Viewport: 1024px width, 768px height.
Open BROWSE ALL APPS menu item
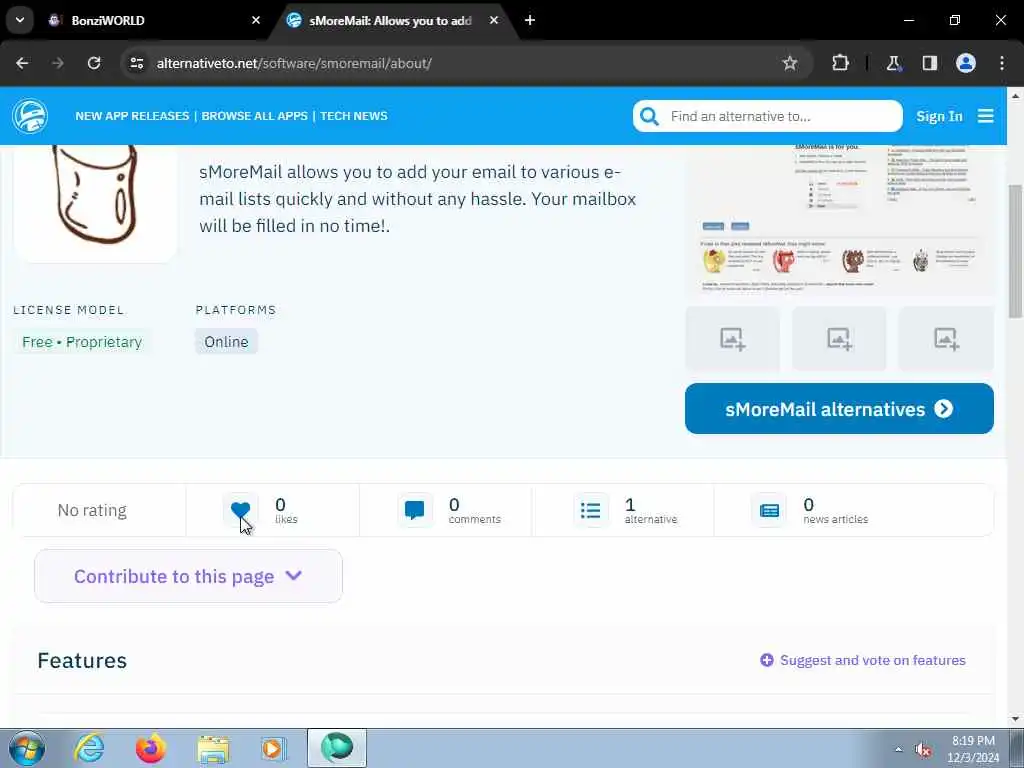[255, 116]
